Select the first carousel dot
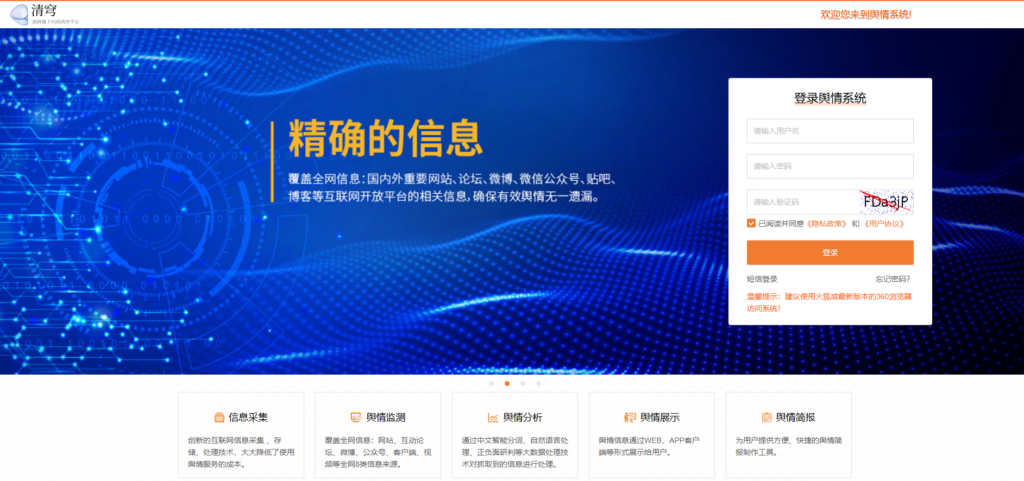Image resolution: width=1024 pixels, height=481 pixels. tap(491, 383)
